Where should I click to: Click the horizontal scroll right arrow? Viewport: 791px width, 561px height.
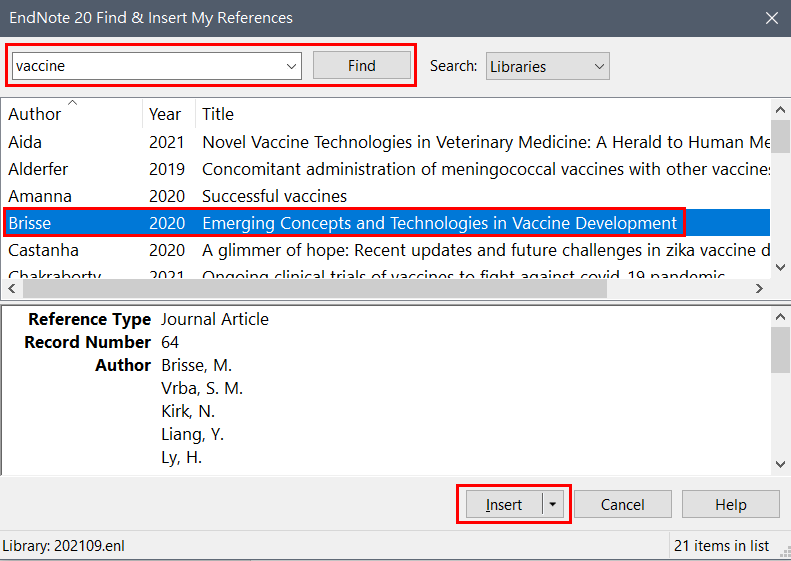tap(759, 289)
